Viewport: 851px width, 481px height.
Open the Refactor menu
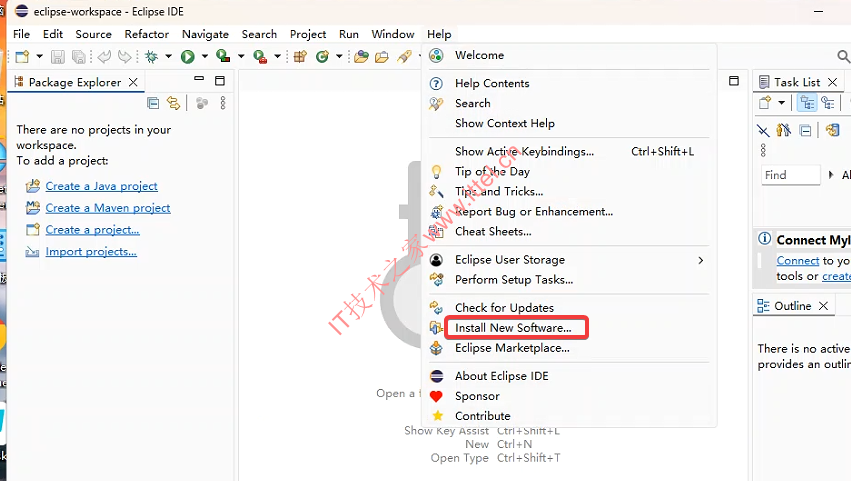pyautogui.click(x=147, y=34)
